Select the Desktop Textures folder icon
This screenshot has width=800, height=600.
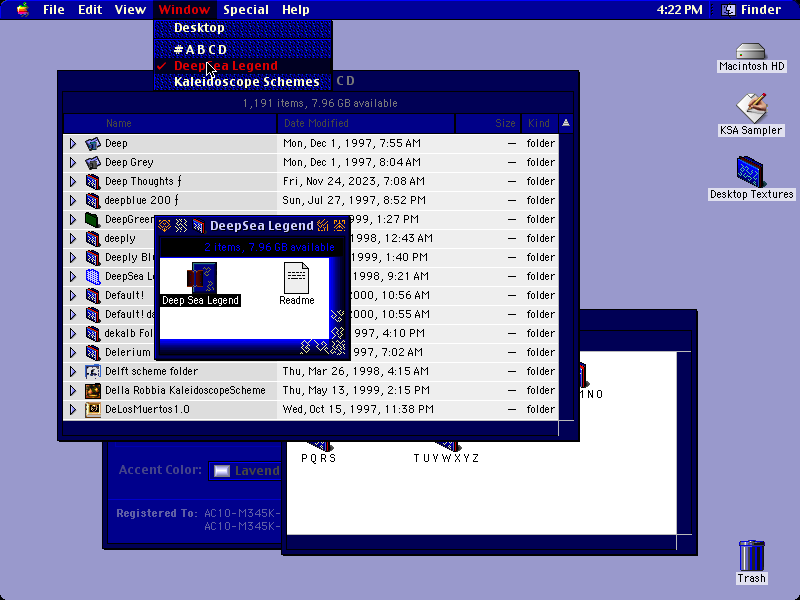pos(751,171)
